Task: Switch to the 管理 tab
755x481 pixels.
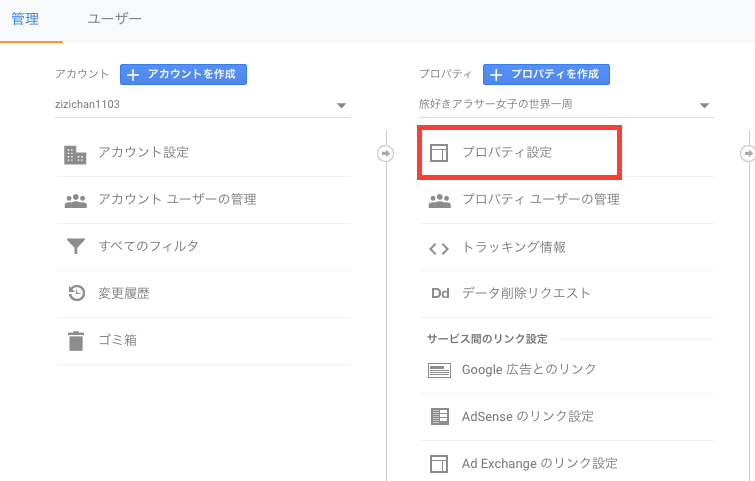Action: pos(25,19)
